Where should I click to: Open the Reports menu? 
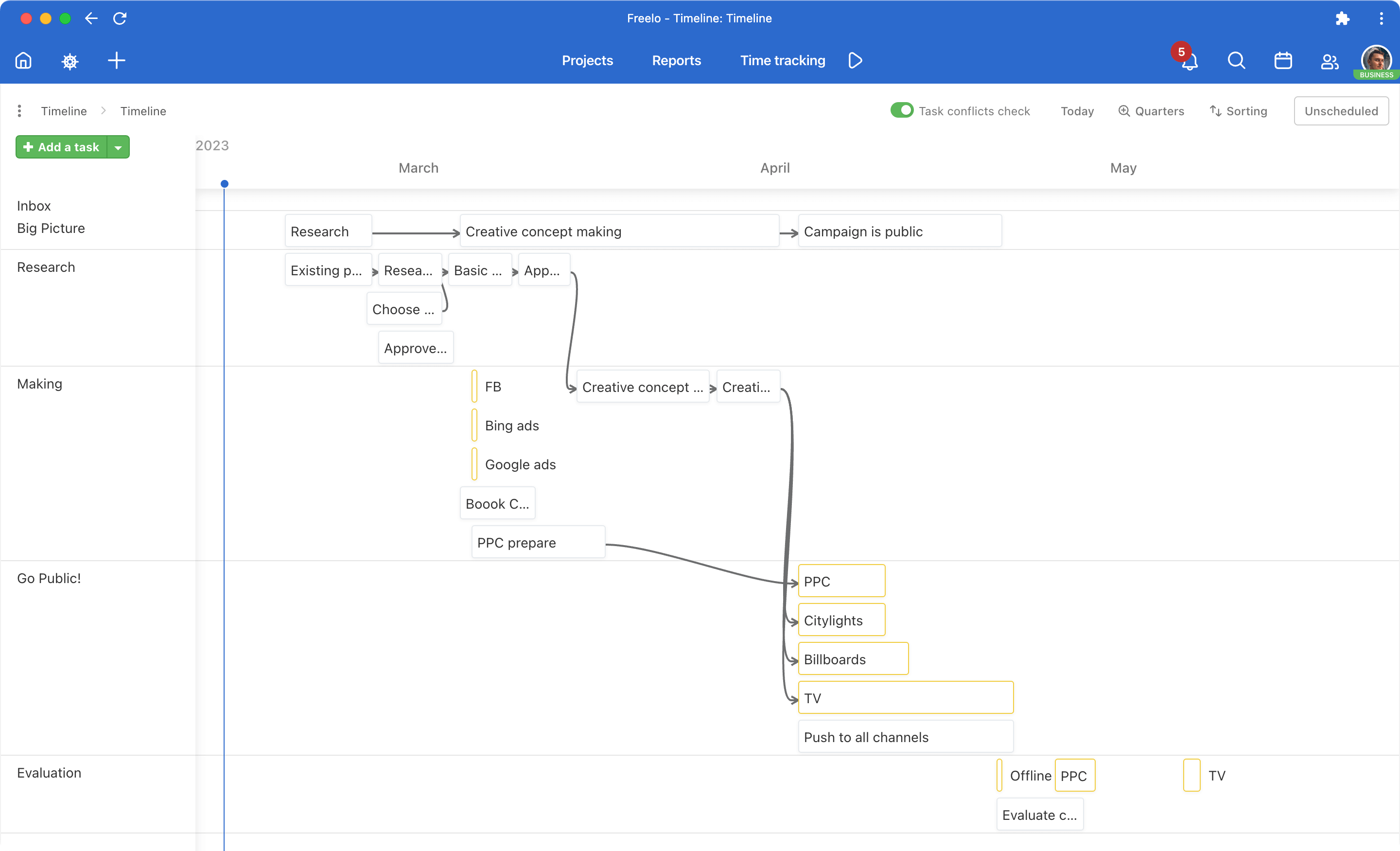(676, 60)
